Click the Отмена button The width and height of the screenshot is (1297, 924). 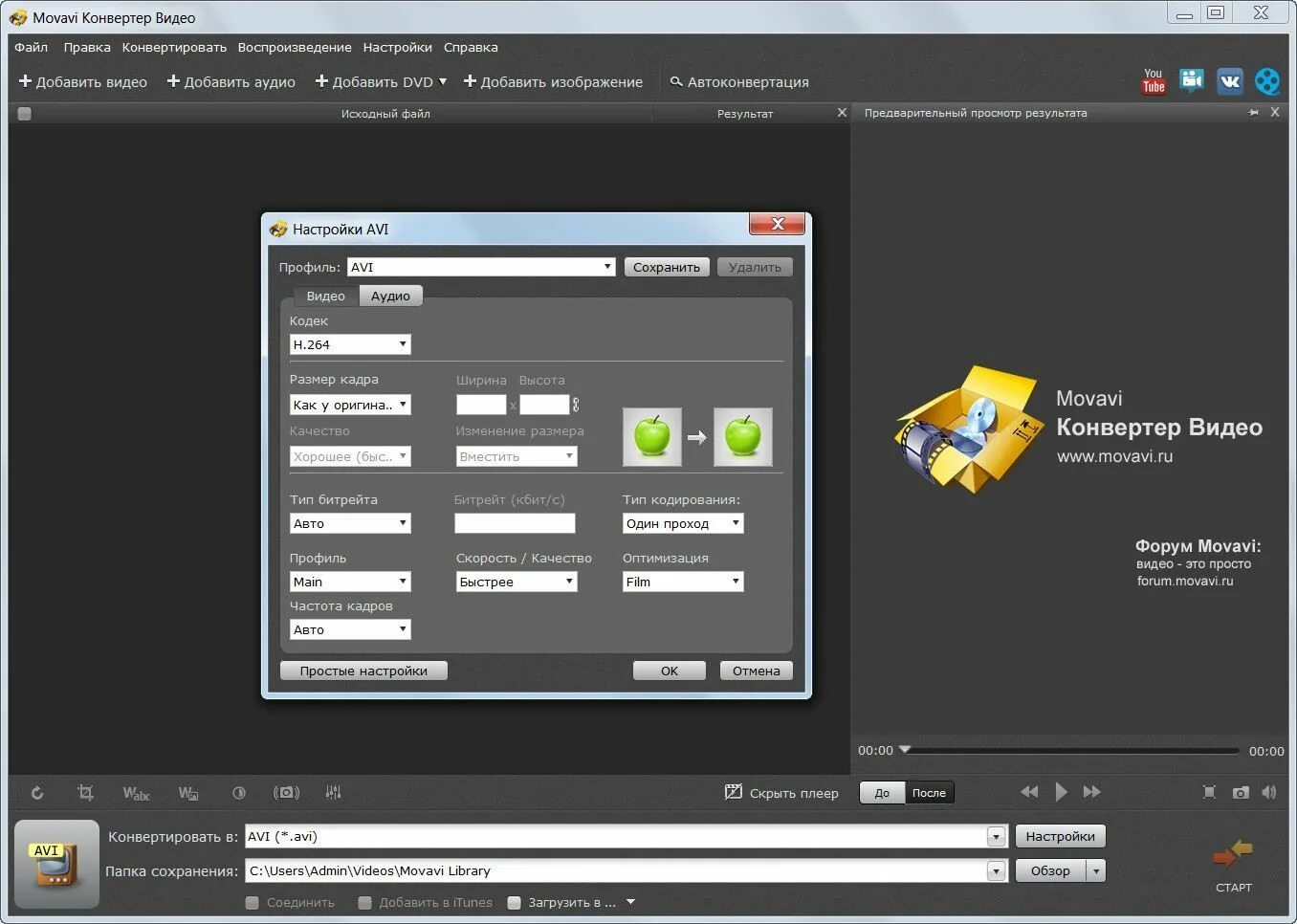[x=757, y=671]
